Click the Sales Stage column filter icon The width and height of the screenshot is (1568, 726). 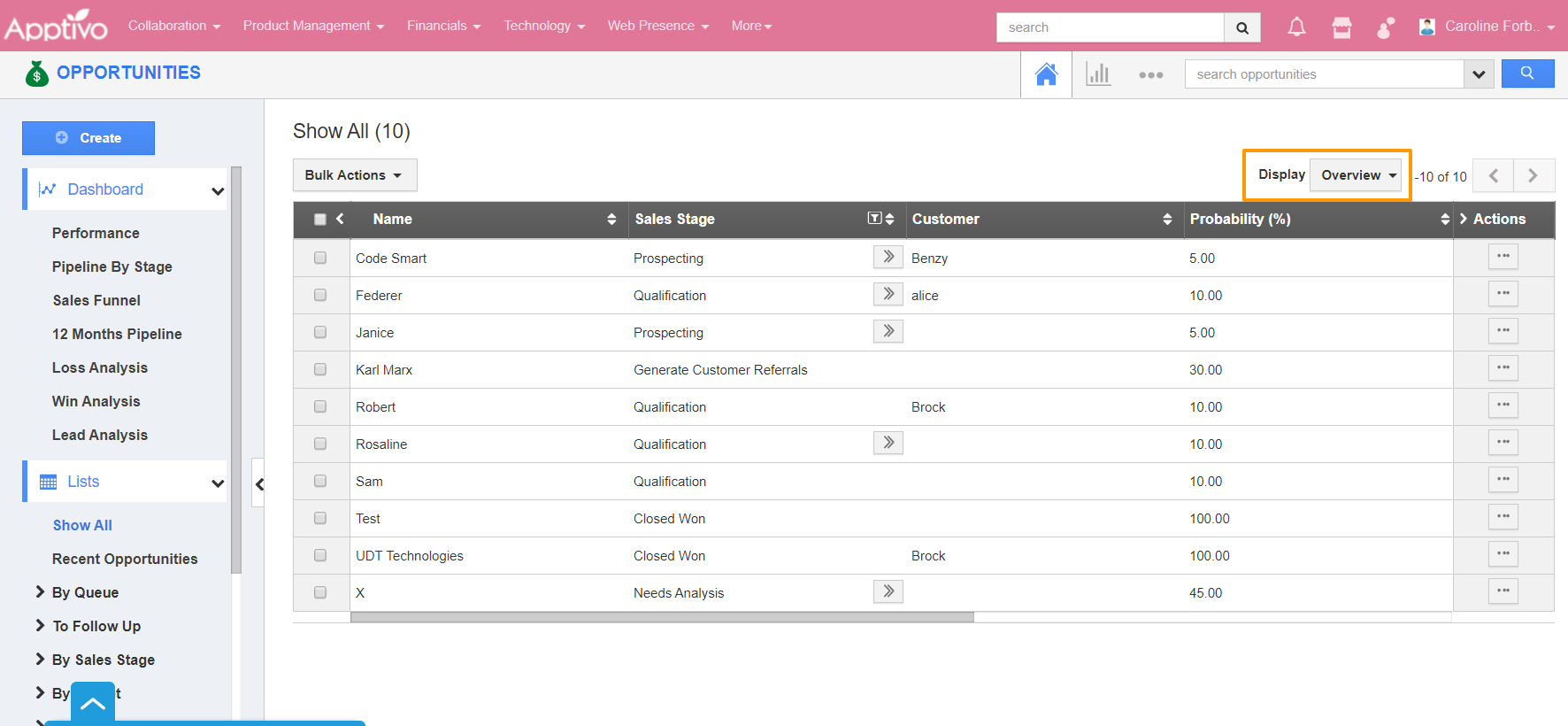pos(874,219)
